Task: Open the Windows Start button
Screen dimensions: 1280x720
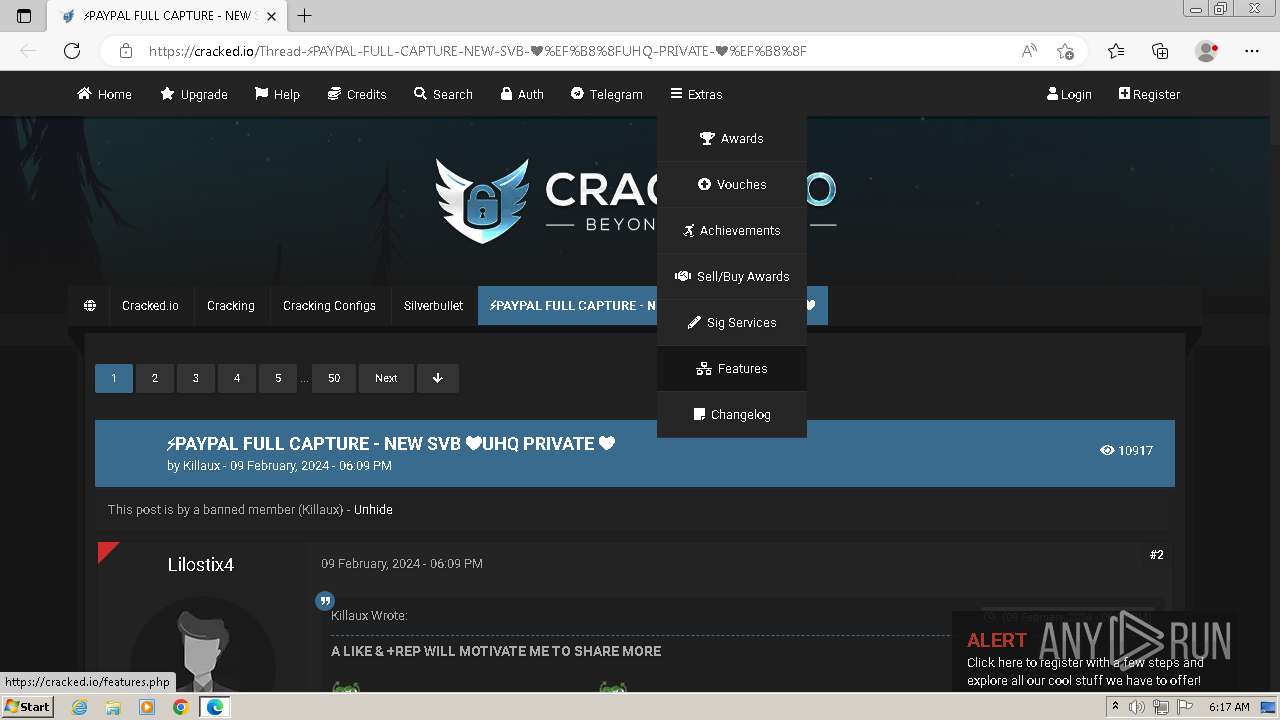Action: (27, 706)
